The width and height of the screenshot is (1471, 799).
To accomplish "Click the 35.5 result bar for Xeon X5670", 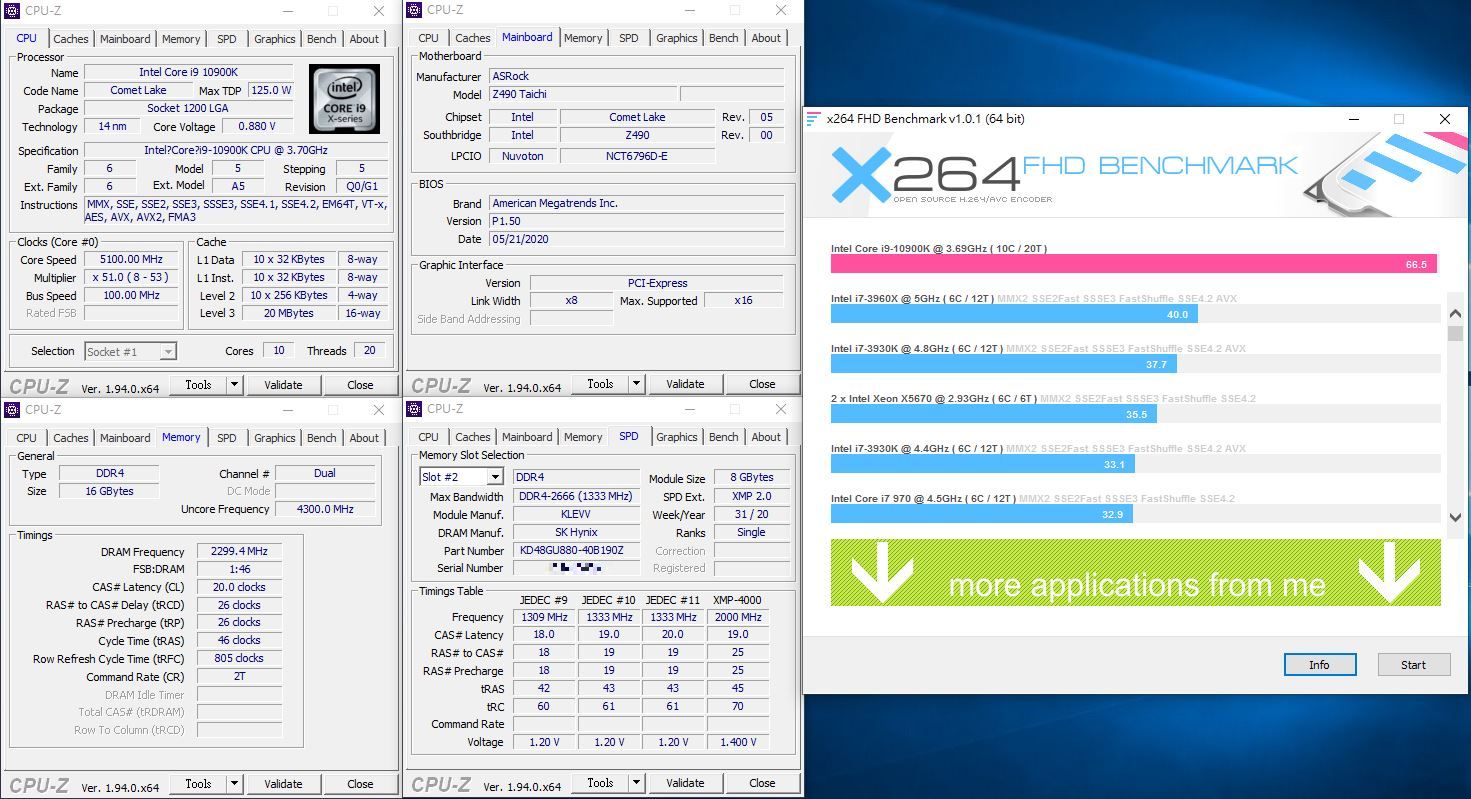I will click(994, 414).
